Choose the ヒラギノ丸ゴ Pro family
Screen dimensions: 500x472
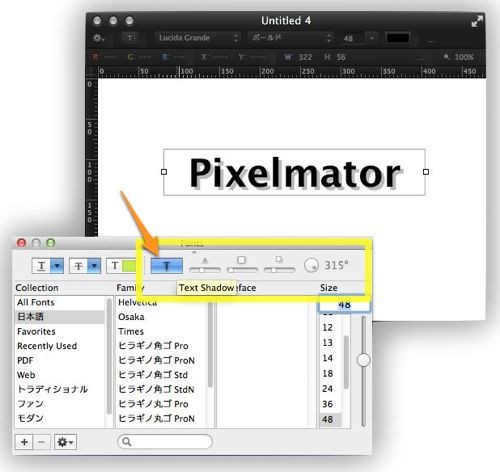[162, 404]
